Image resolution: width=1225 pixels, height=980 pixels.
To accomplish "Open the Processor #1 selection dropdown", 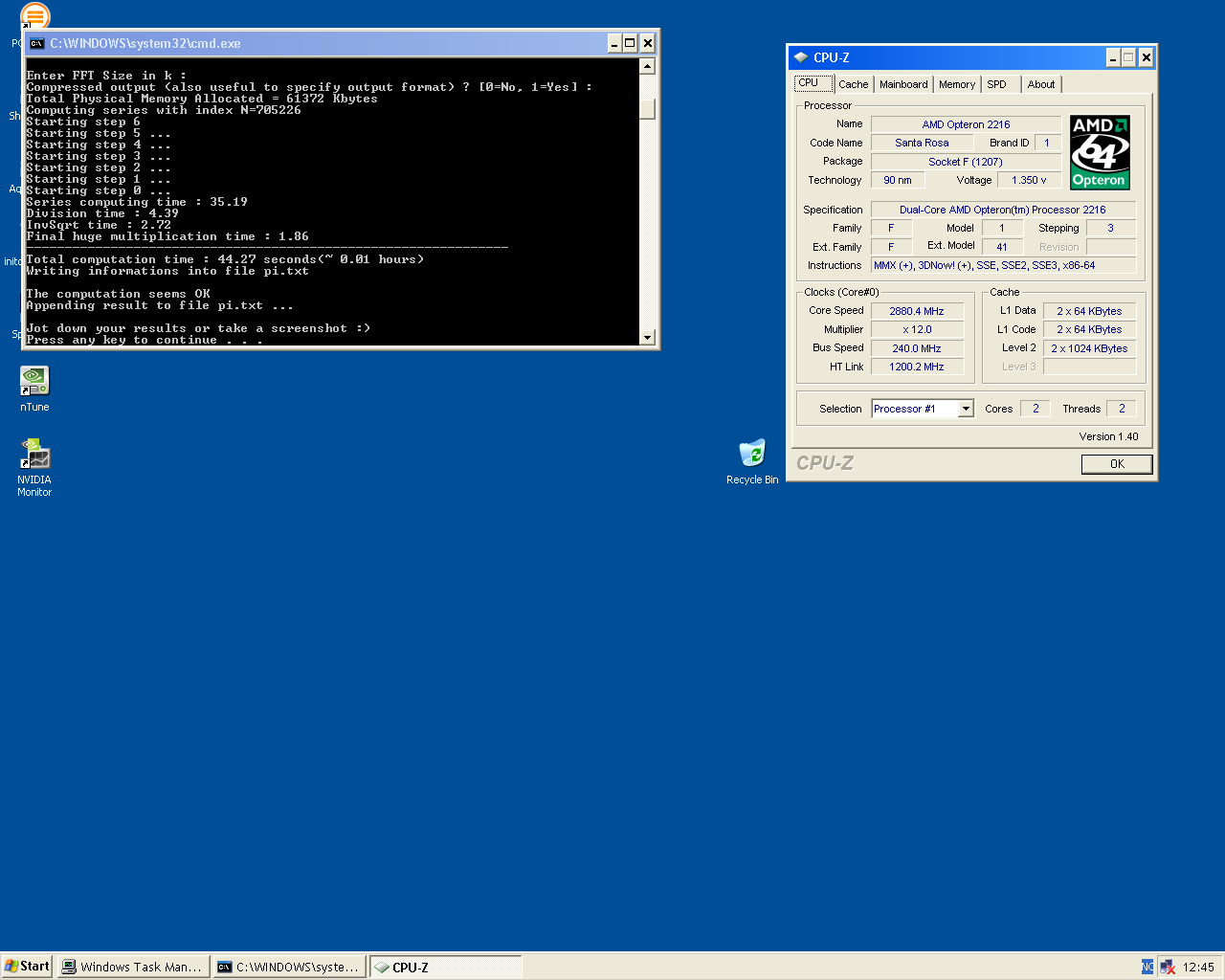I will point(966,409).
